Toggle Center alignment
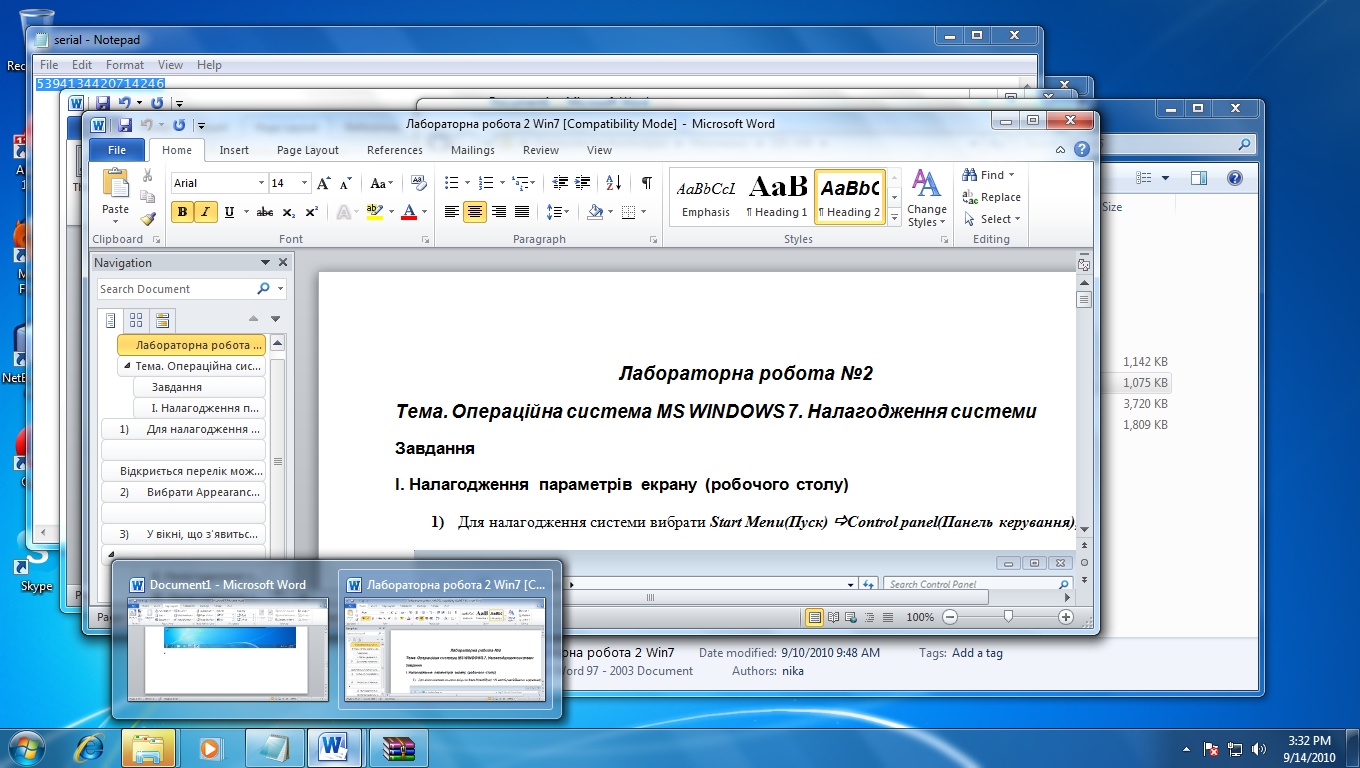The image size is (1360, 768). tap(475, 212)
